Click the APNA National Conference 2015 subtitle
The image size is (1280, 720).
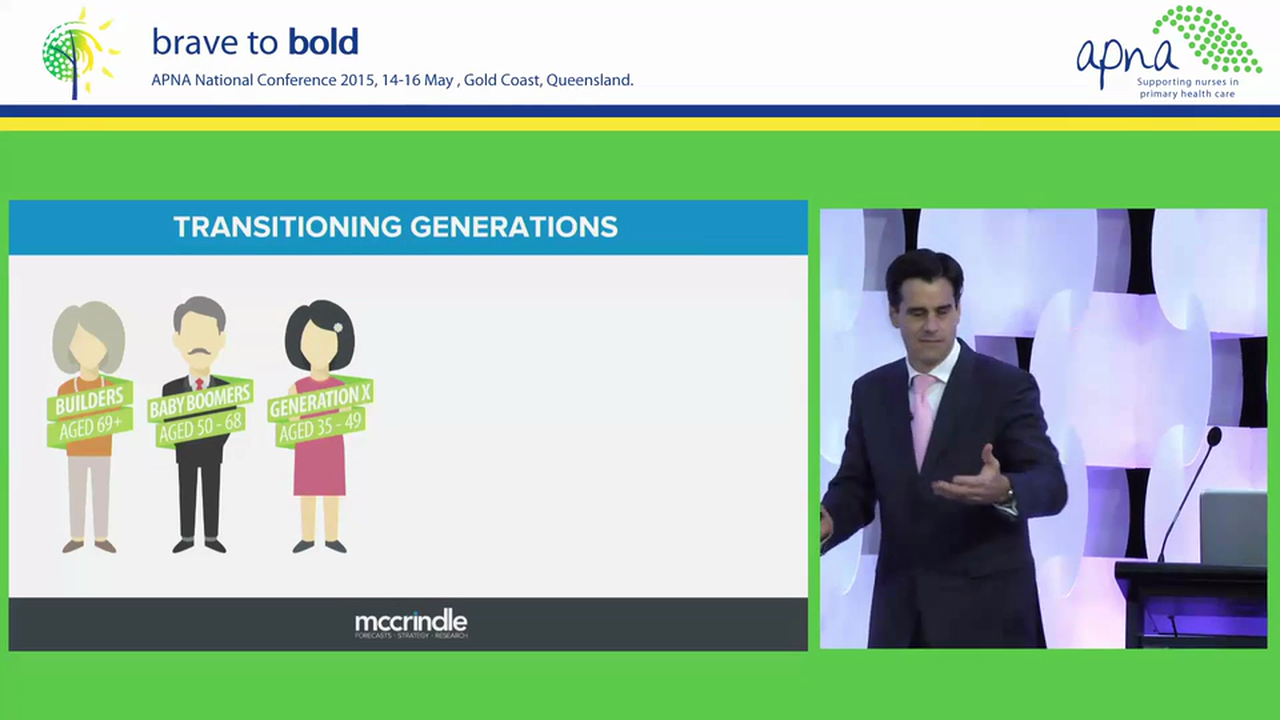[392, 80]
